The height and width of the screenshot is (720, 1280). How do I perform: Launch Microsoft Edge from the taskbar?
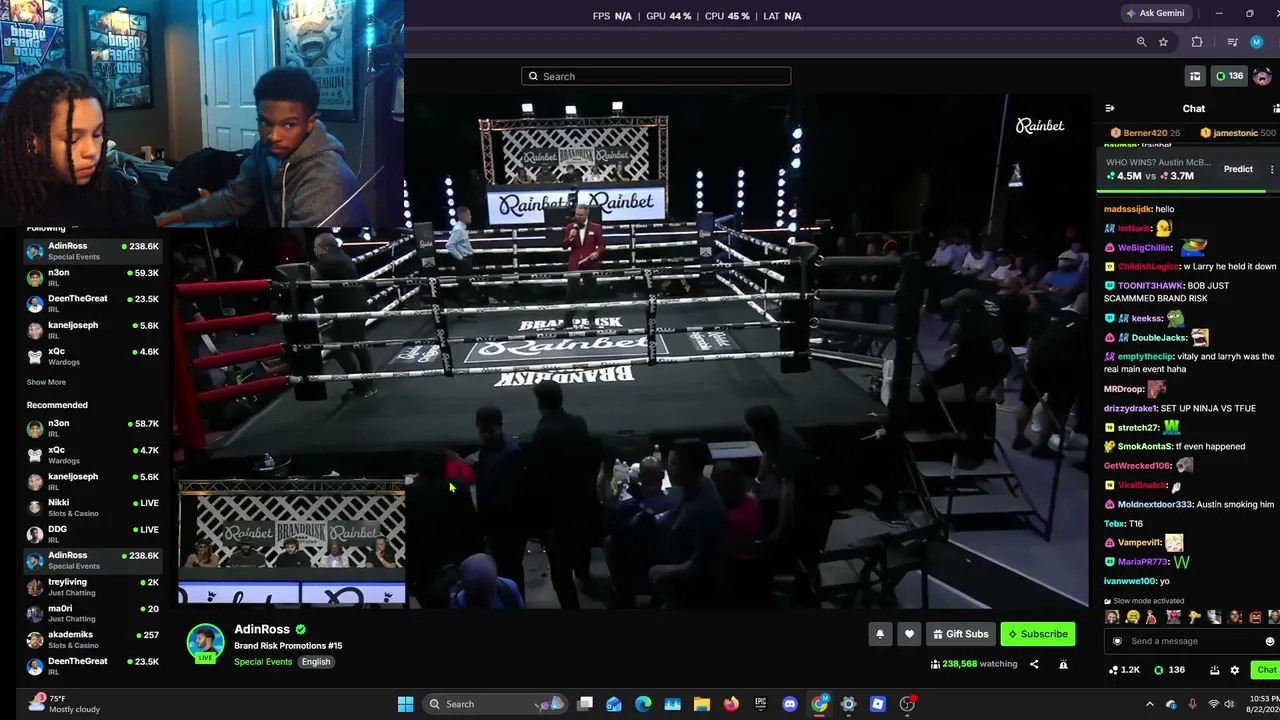click(643, 704)
